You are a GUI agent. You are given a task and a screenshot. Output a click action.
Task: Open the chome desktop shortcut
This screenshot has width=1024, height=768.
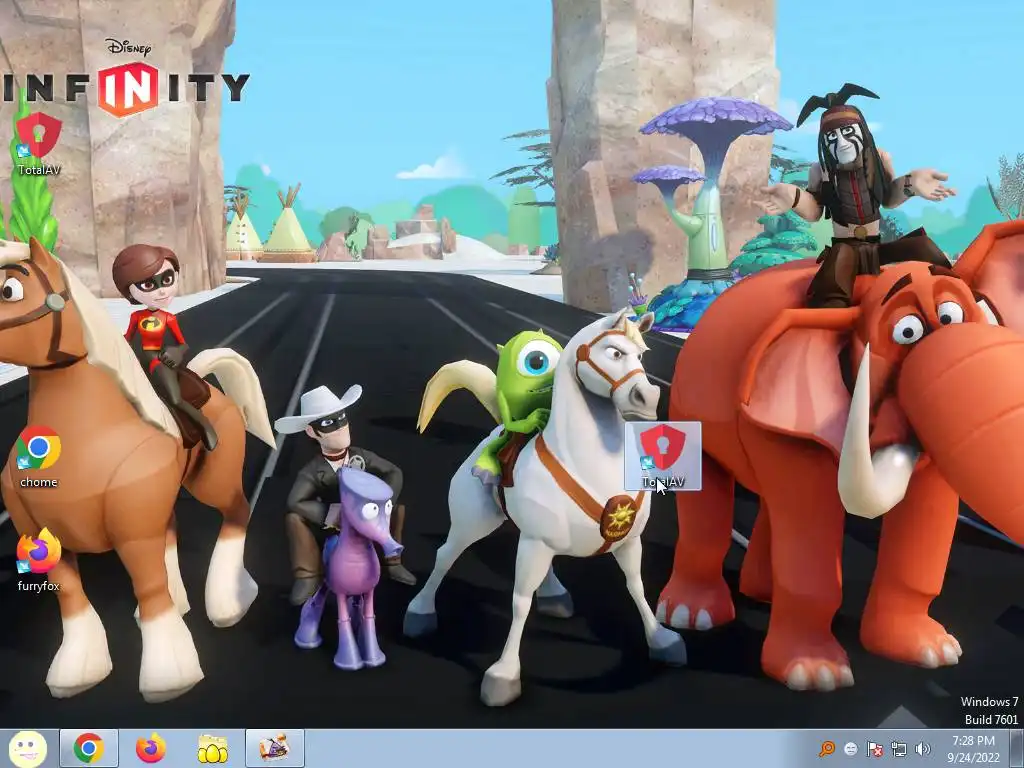[39, 457]
